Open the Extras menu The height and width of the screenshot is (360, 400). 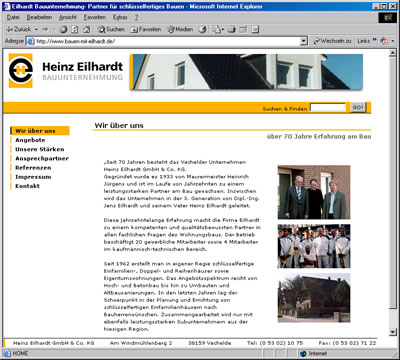[120, 17]
